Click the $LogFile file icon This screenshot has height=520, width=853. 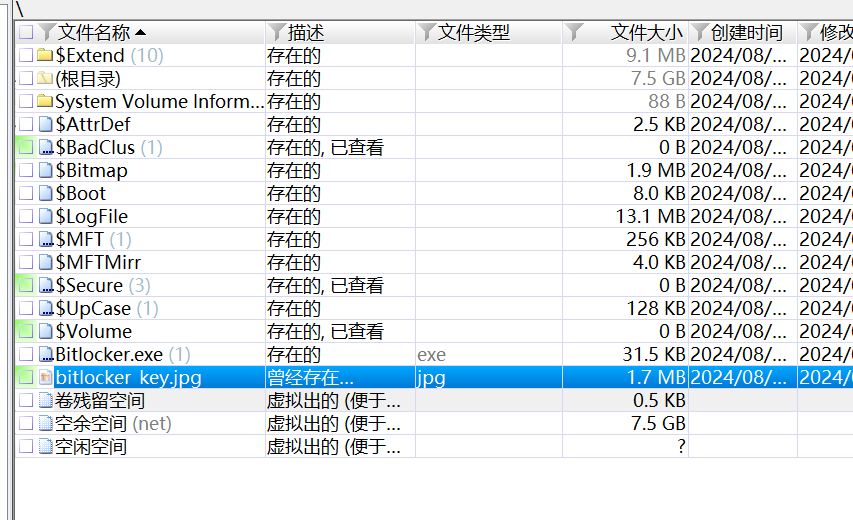pos(46,216)
